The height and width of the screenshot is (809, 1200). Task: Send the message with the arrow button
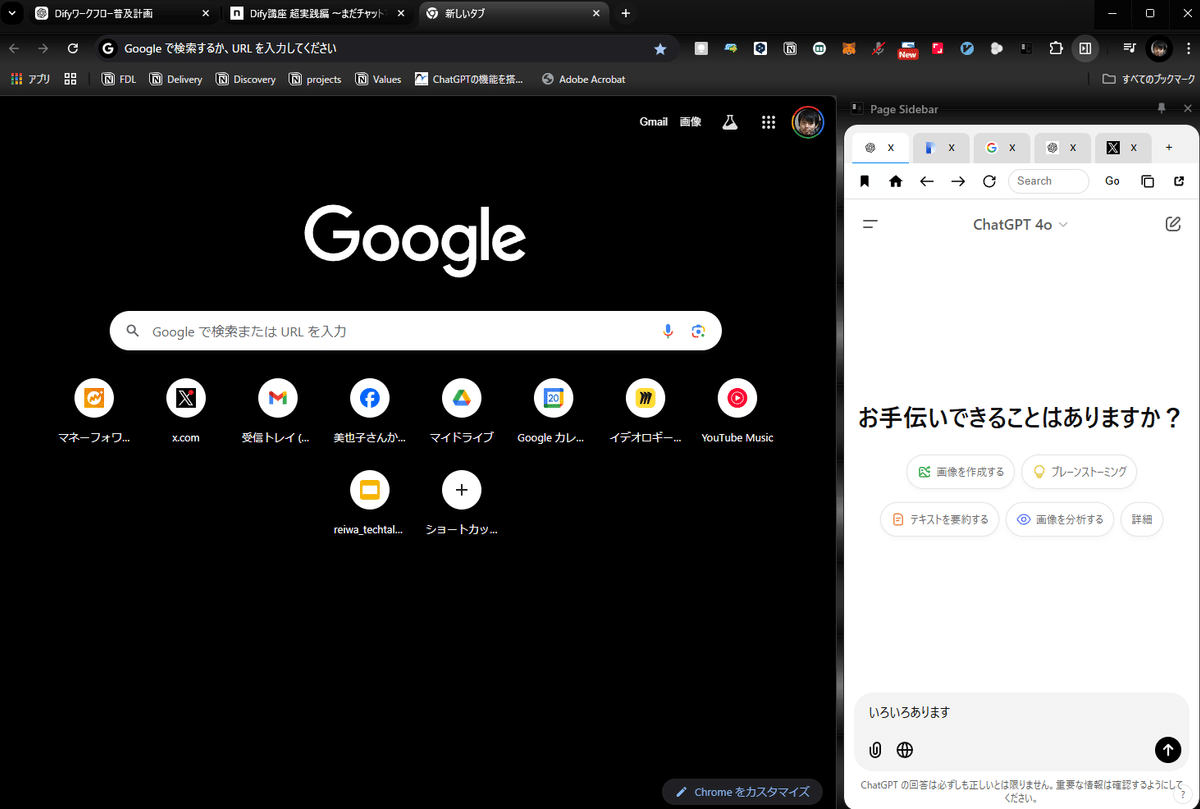point(1167,750)
